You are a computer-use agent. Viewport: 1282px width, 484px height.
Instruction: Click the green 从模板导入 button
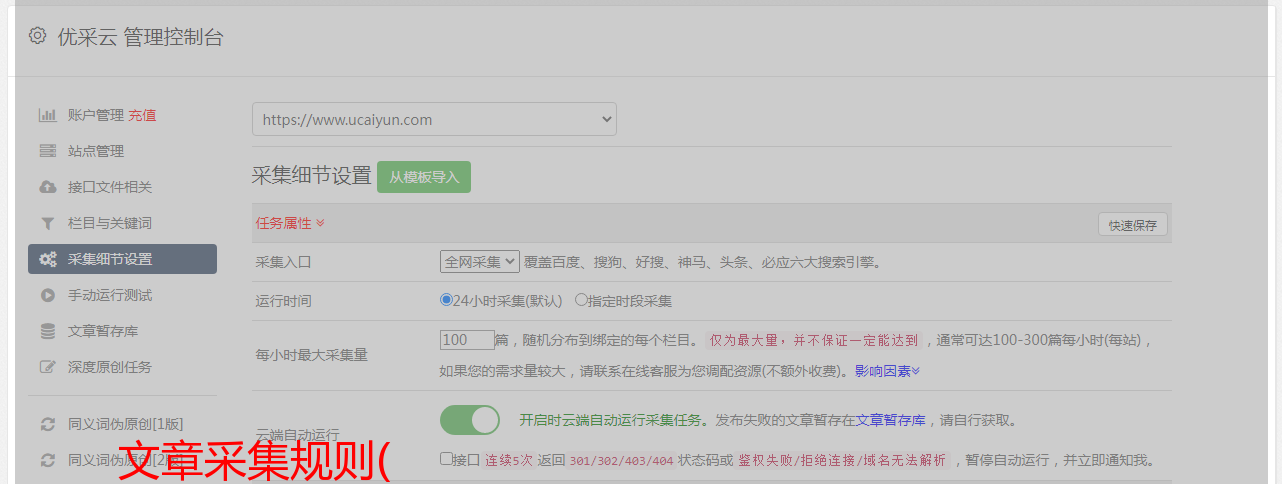[424, 177]
